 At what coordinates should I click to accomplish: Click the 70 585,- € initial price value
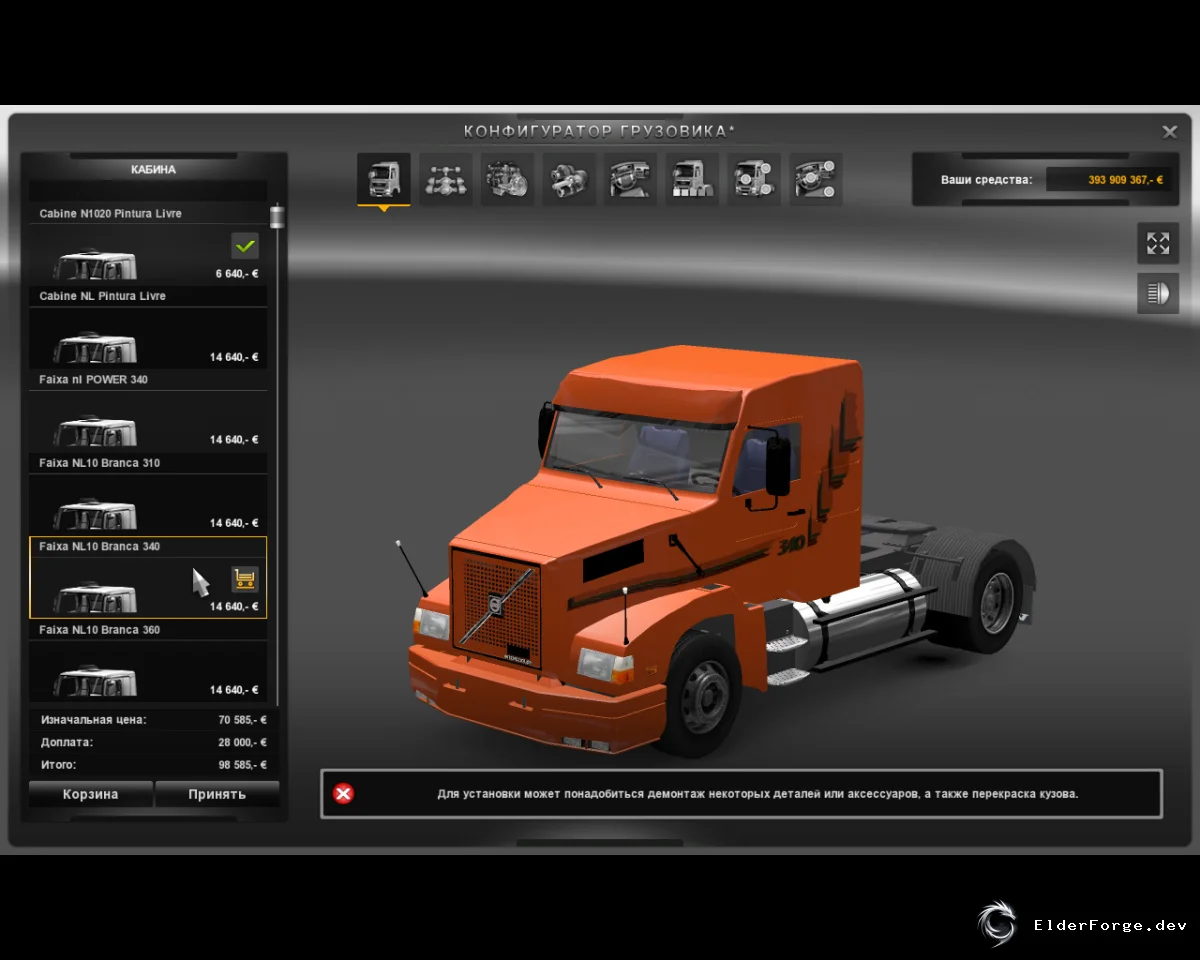pos(243,719)
